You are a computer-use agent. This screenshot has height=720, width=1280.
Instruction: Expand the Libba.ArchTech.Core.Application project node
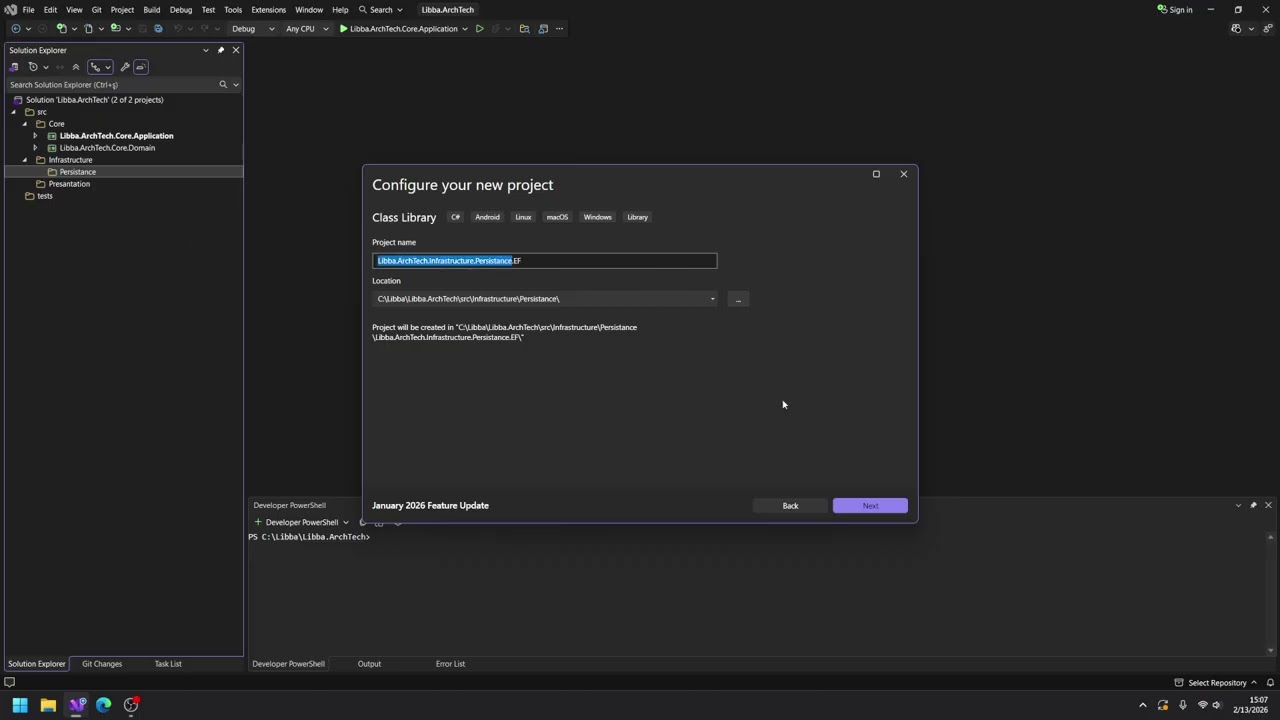click(36, 136)
